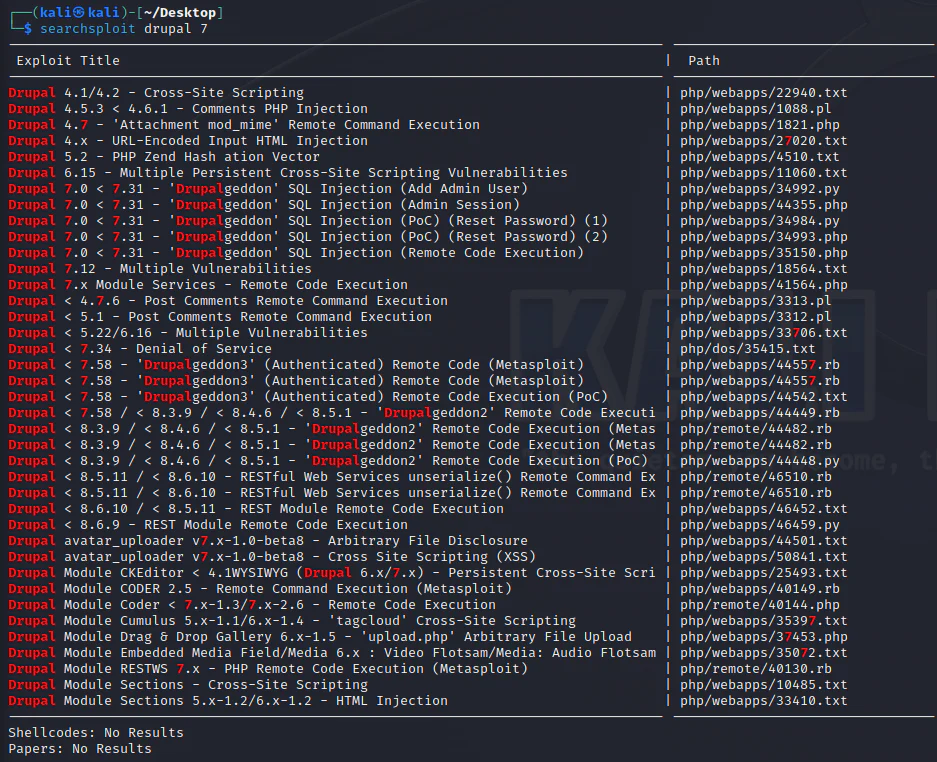Click path 'php/webapps/44542.txt'

pyautogui.click(x=764, y=397)
